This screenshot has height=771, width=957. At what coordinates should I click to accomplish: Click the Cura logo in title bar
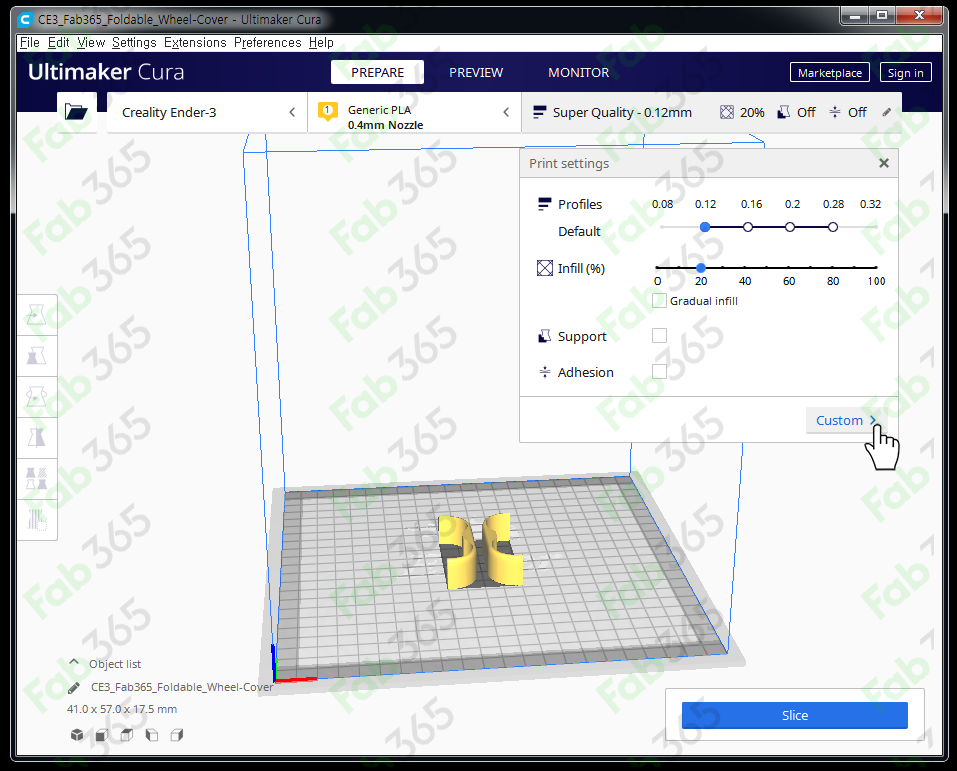24,20
